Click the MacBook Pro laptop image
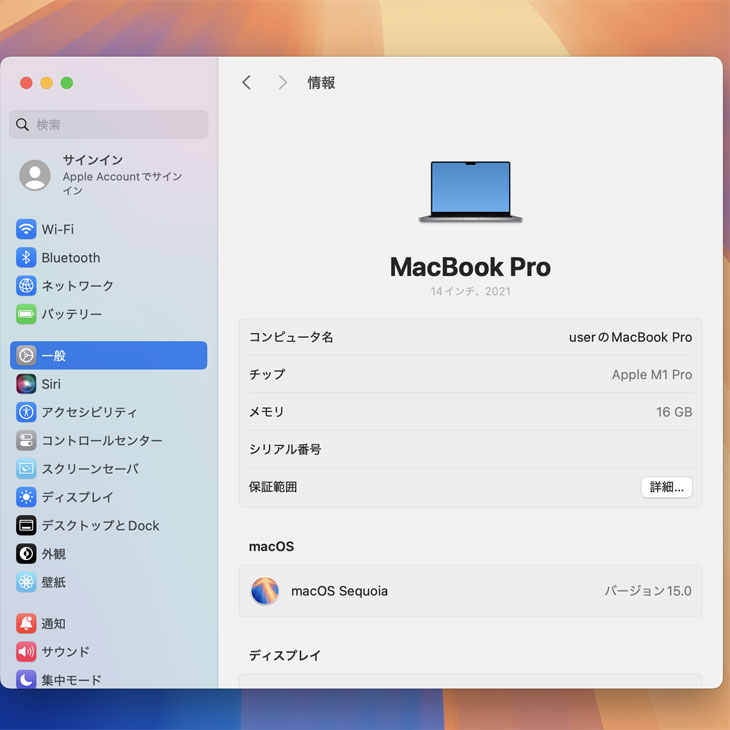 pyautogui.click(x=470, y=192)
